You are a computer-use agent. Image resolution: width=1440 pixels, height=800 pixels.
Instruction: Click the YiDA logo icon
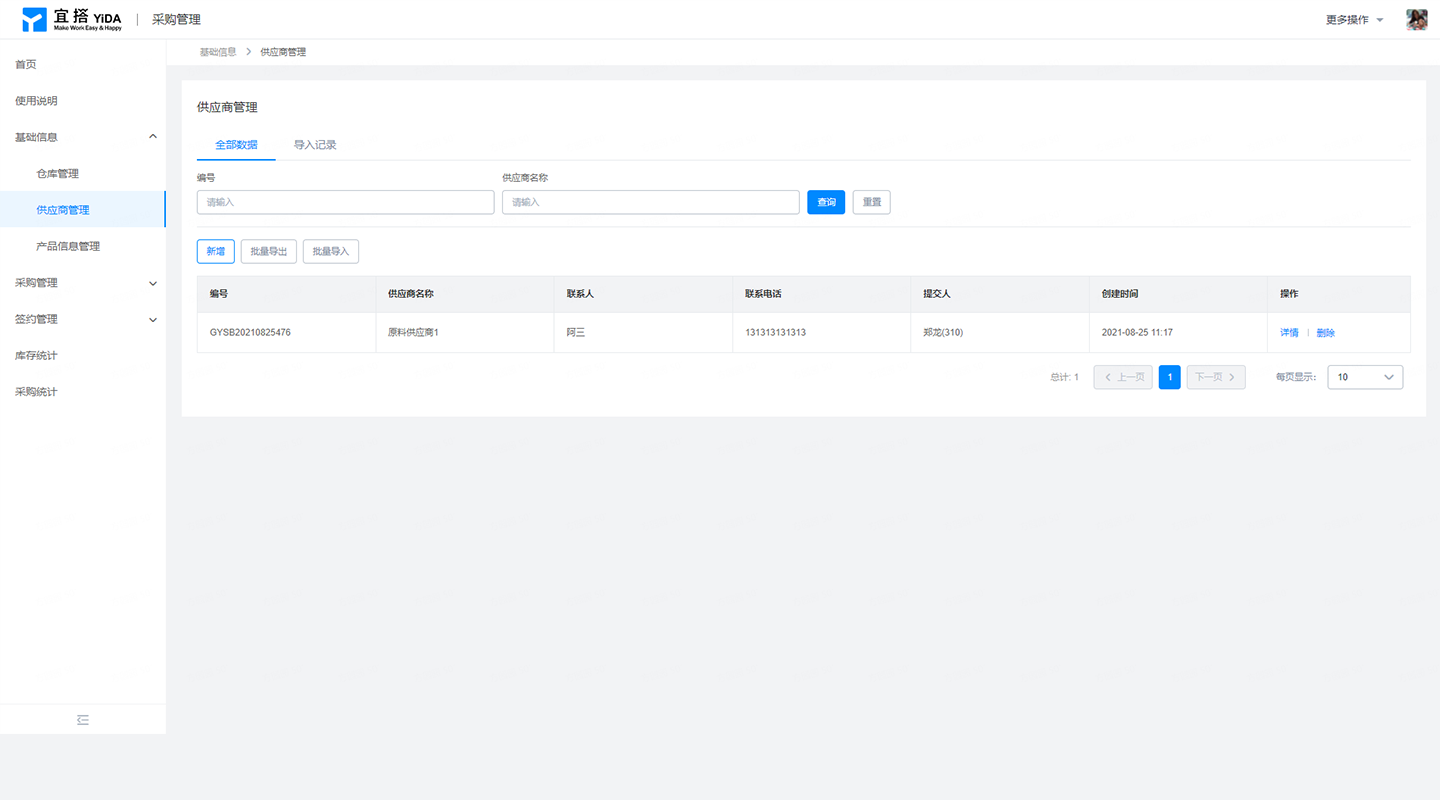tap(35, 19)
